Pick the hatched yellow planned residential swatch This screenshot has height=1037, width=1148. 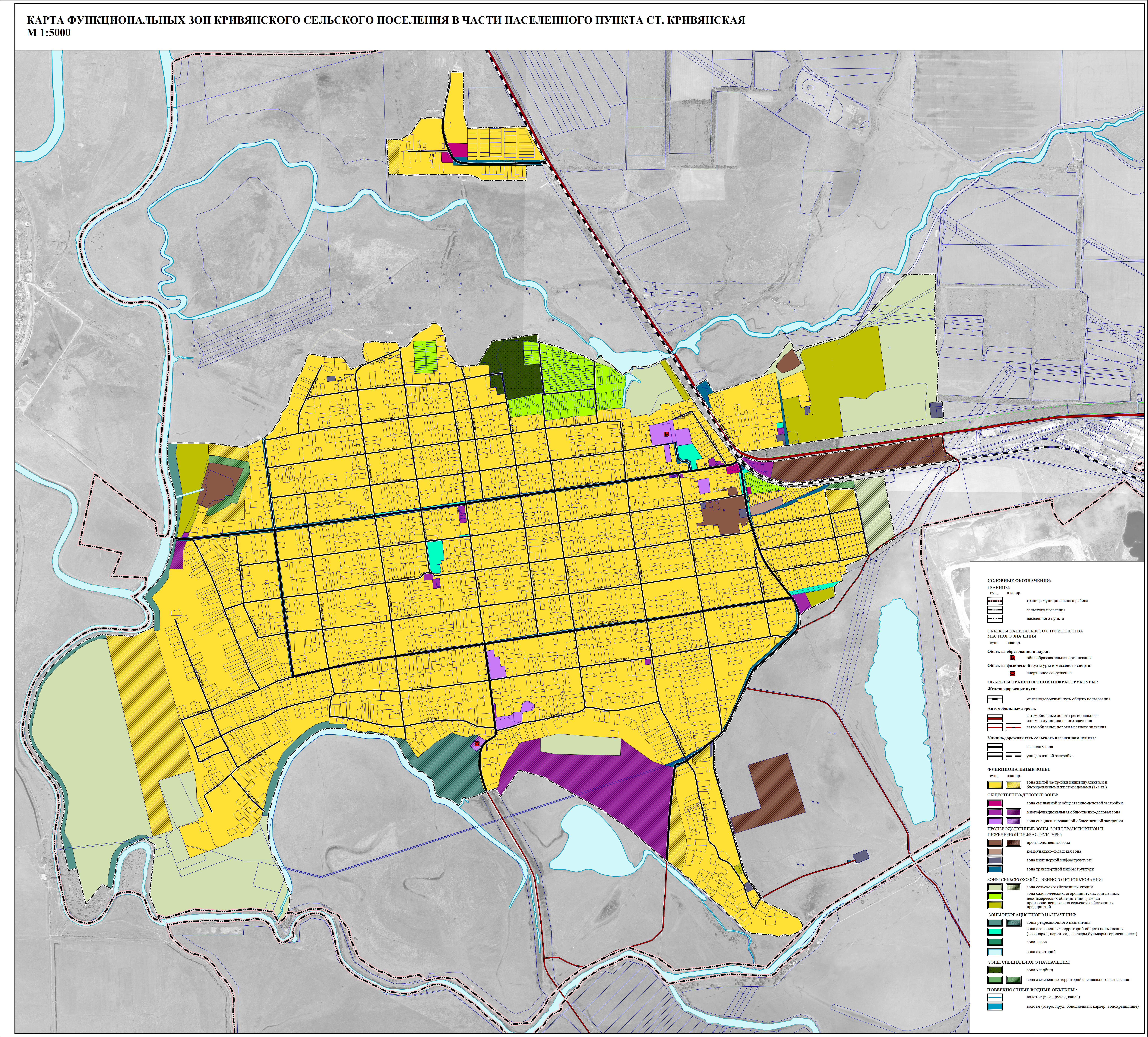pos(1014,785)
